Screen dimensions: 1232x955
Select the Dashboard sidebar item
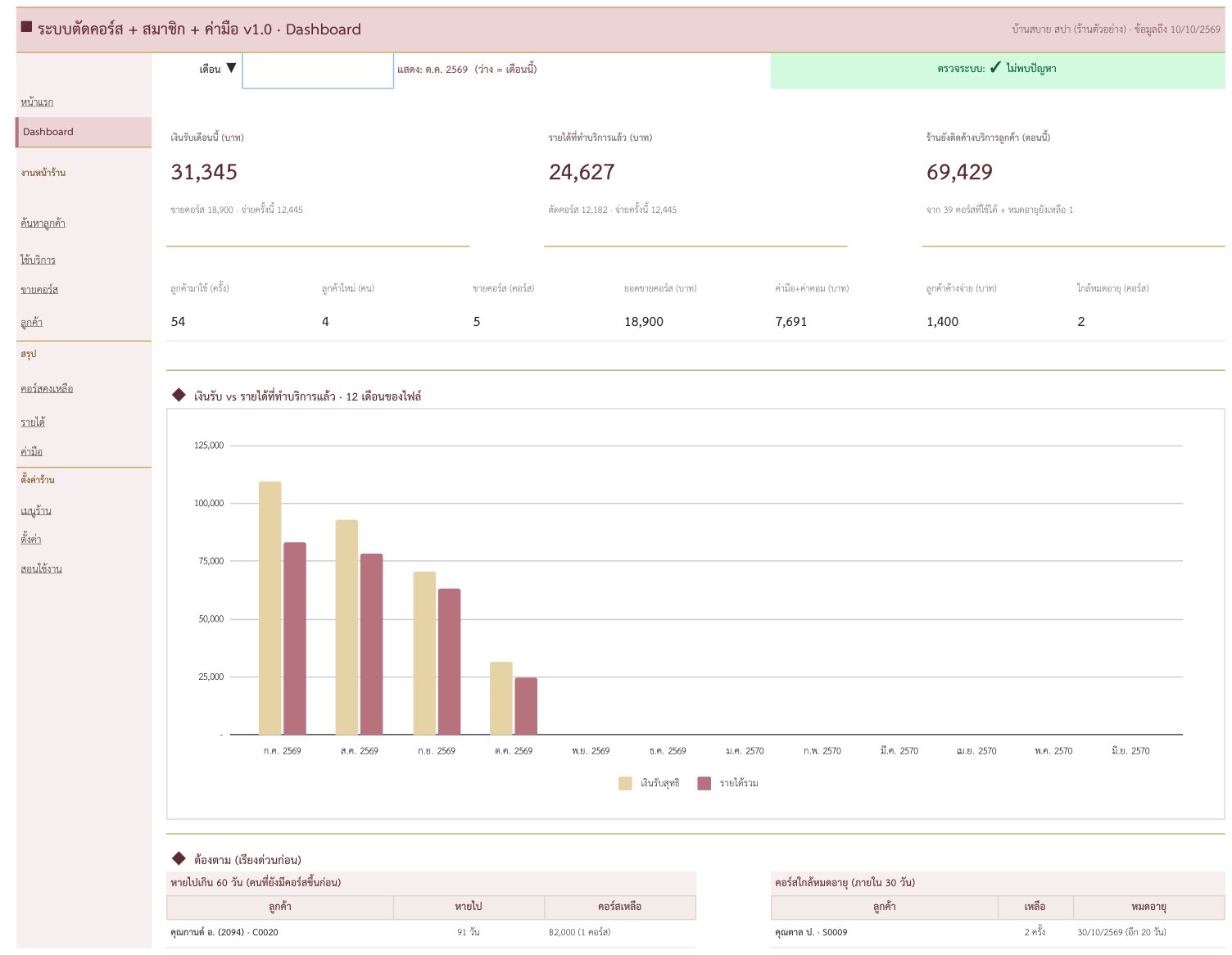(x=84, y=132)
